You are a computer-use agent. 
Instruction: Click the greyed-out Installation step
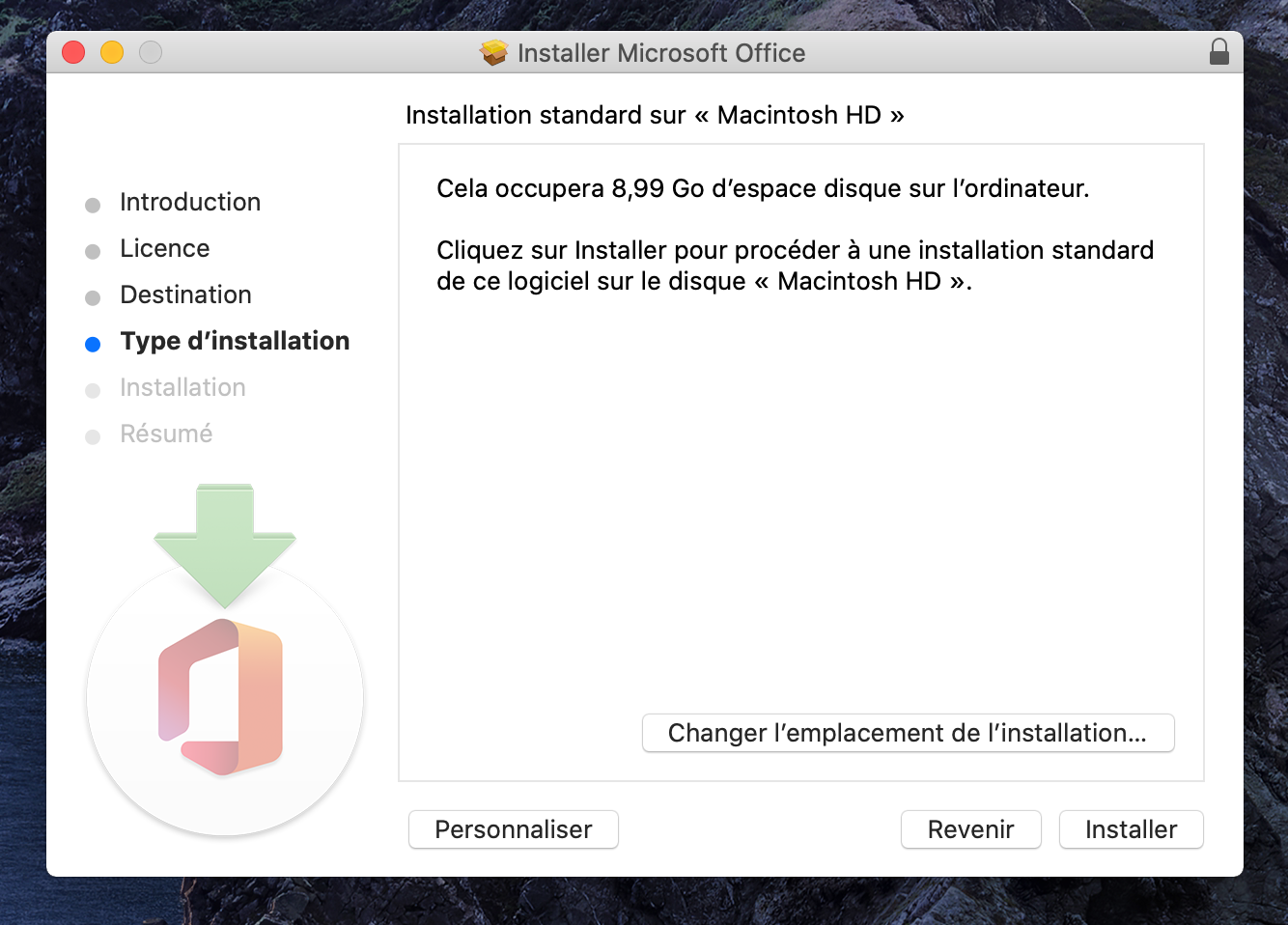(182, 387)
